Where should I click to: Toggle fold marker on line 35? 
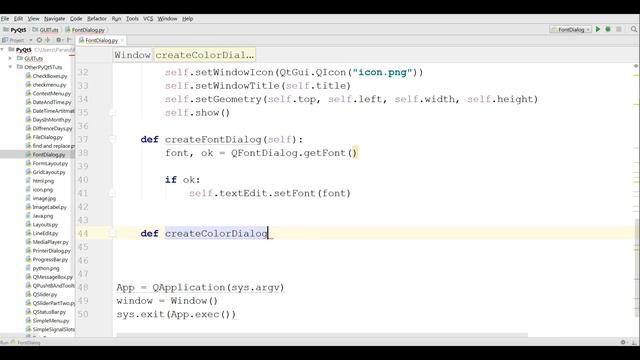[112, 112]
